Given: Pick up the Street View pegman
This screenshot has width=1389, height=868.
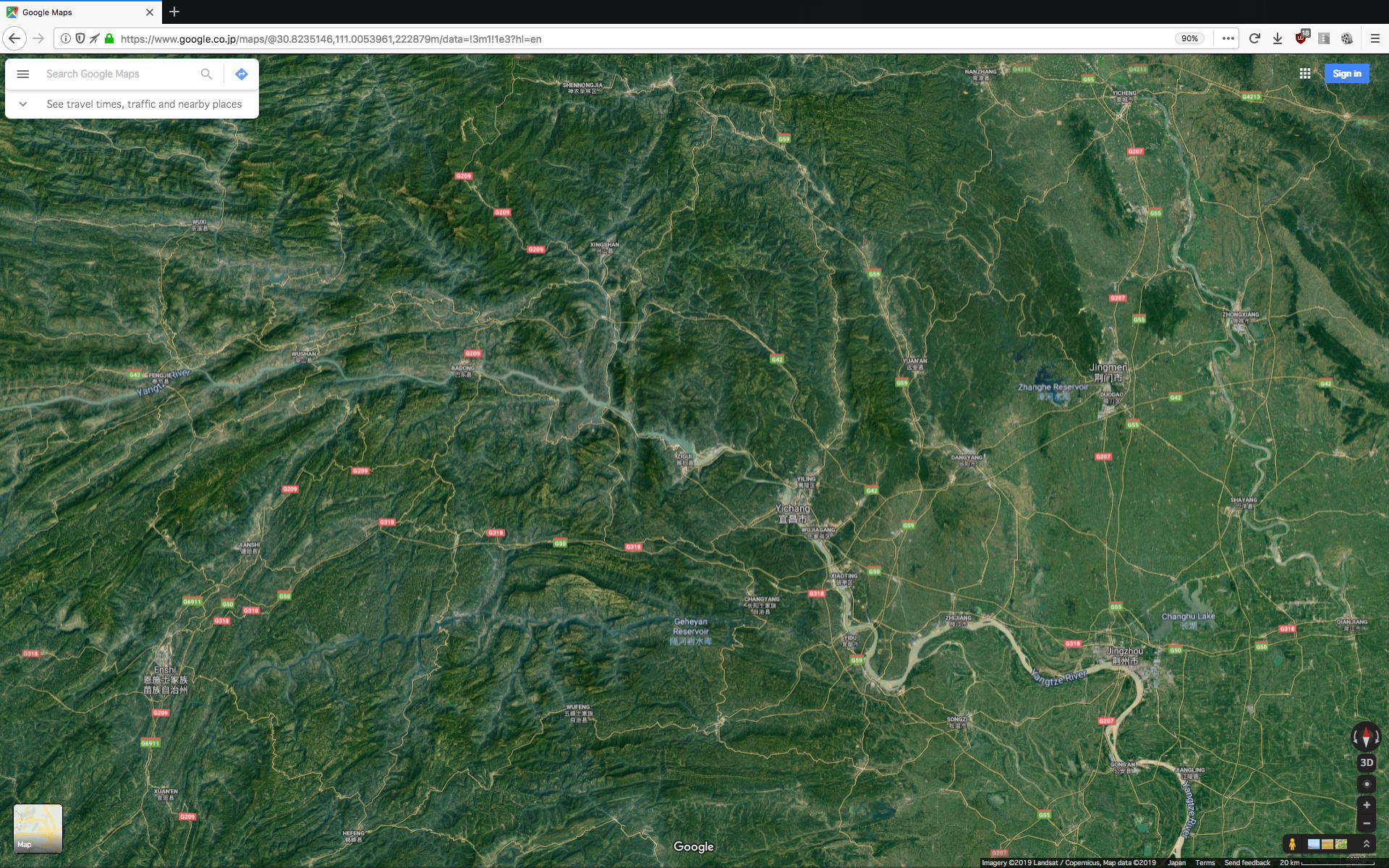Looking at the screenshot, I should (1292, 844).
